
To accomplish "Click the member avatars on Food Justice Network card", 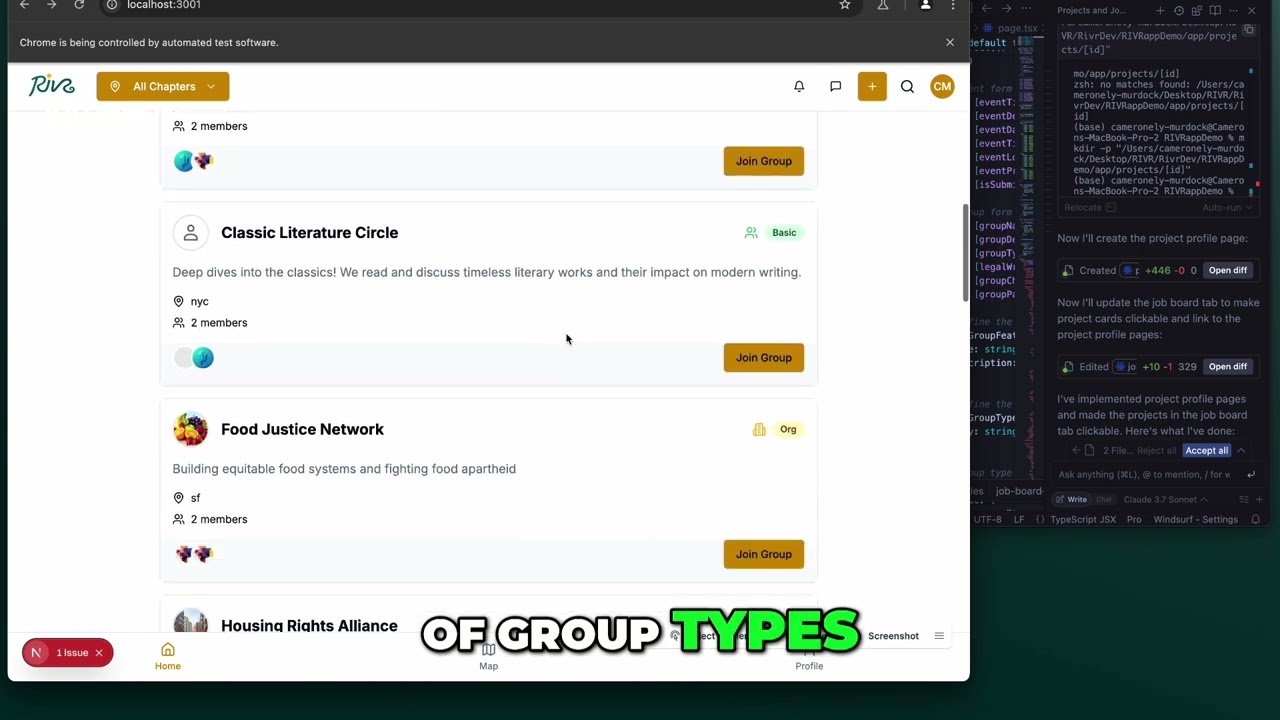I will 193,554.
